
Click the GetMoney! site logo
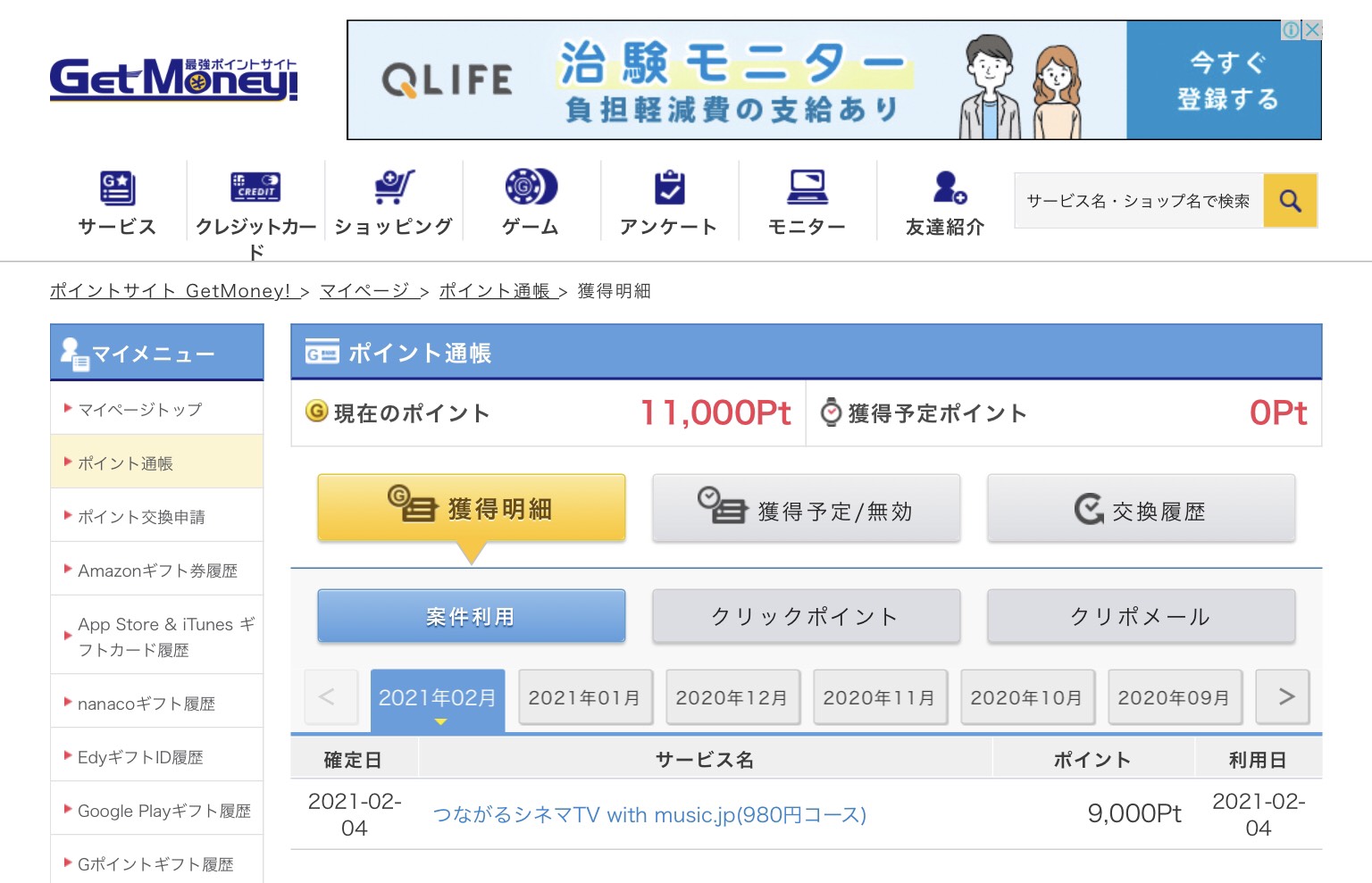173,79
